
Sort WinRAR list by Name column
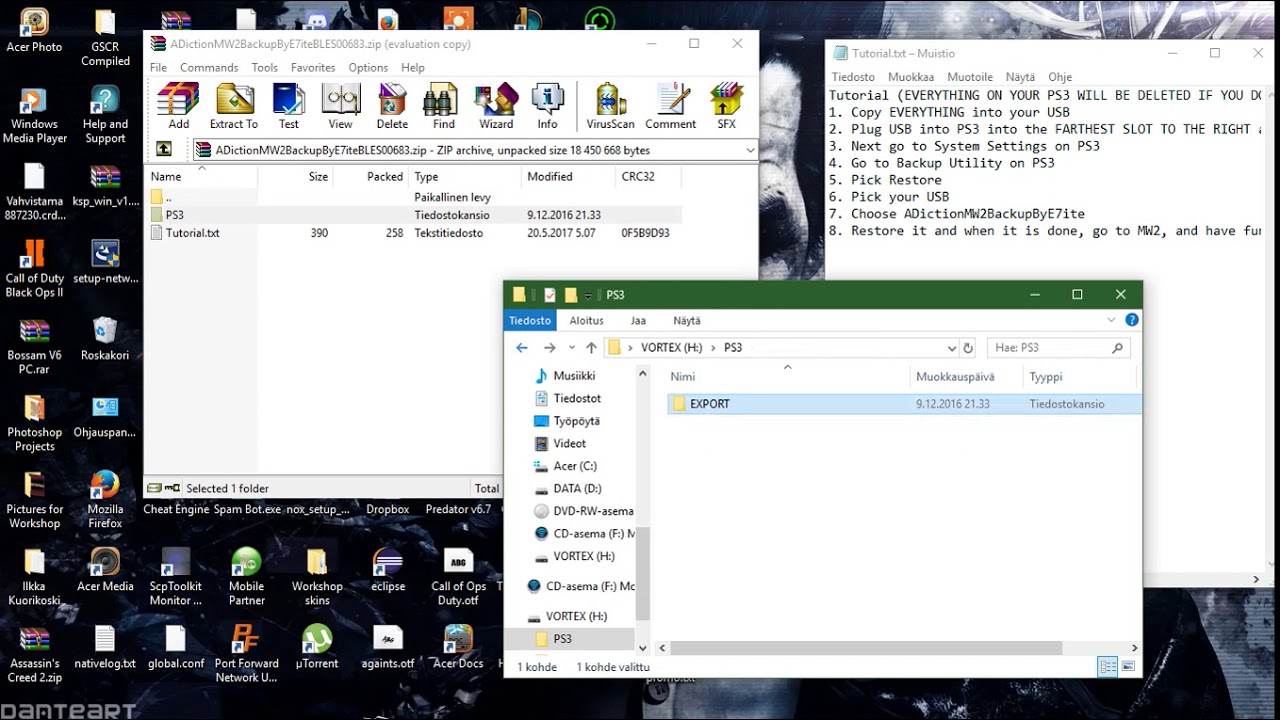(x=201, y=176)
